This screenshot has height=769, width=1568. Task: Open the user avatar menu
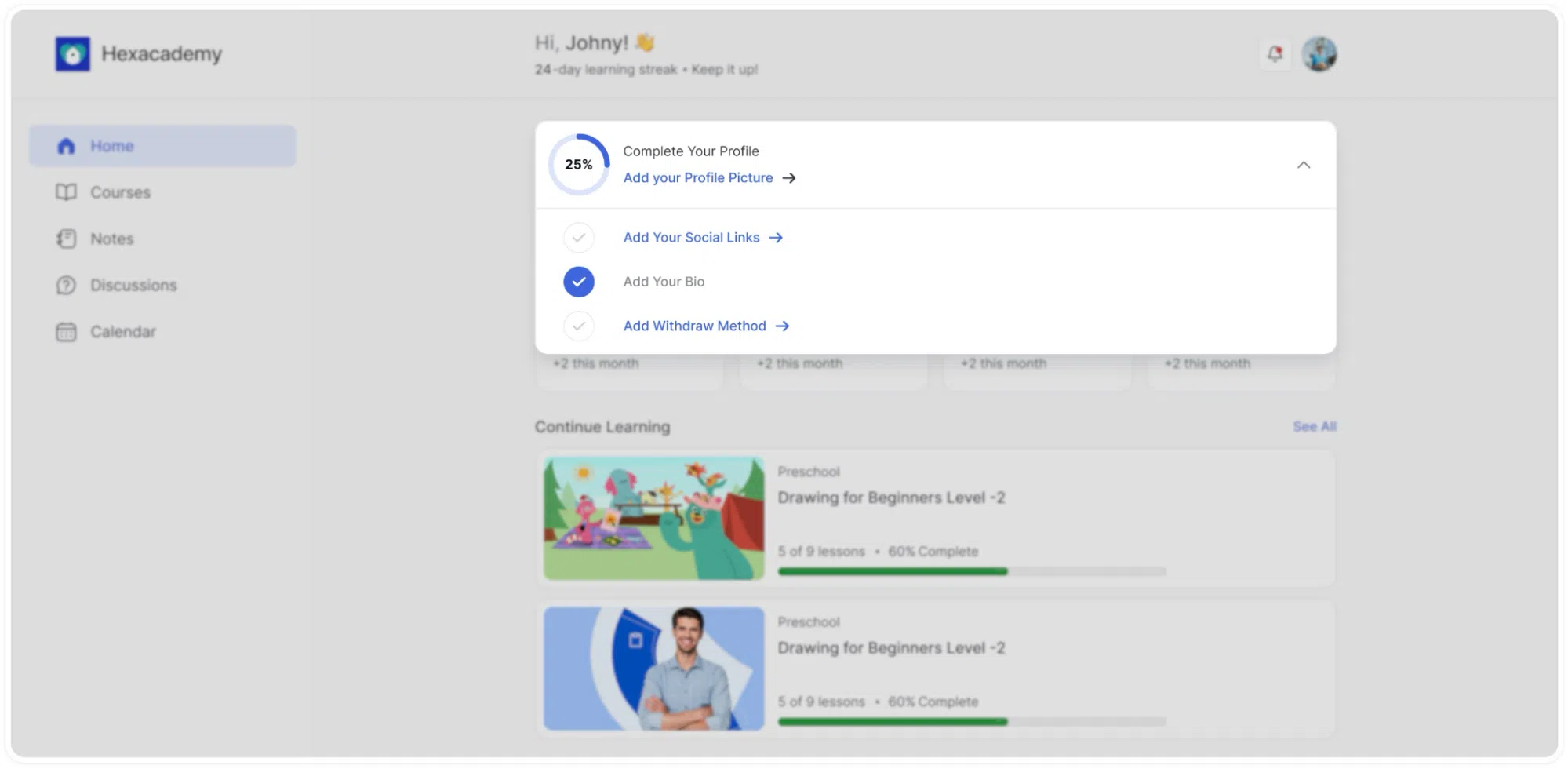[x=1319, y=54]
